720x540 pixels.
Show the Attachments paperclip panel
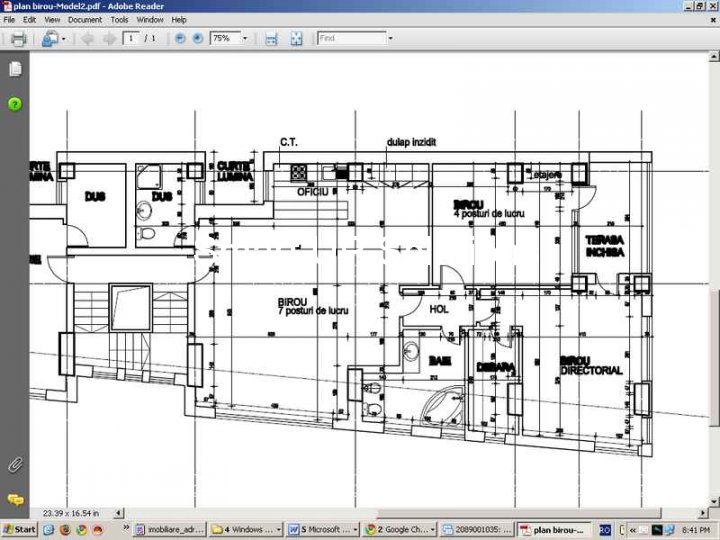(15, 464)
